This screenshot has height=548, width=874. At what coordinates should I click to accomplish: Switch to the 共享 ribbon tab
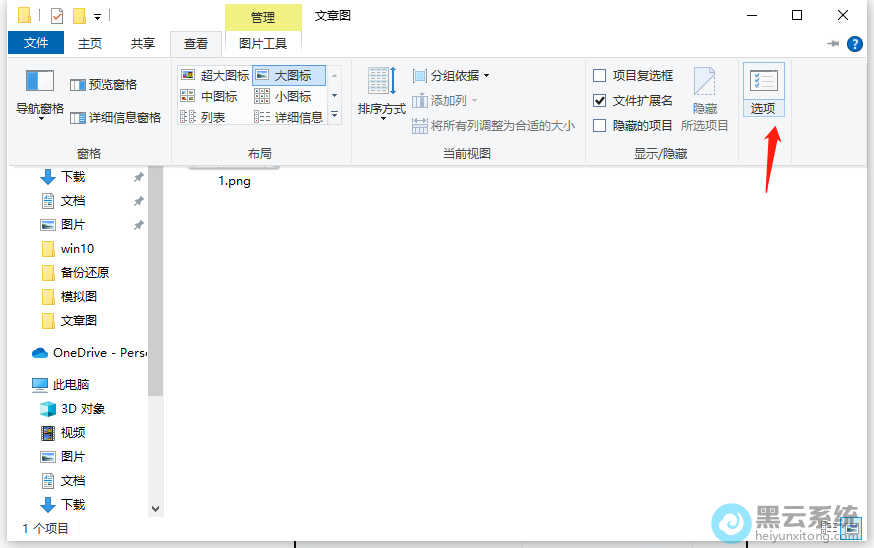(x=143, y=43)
